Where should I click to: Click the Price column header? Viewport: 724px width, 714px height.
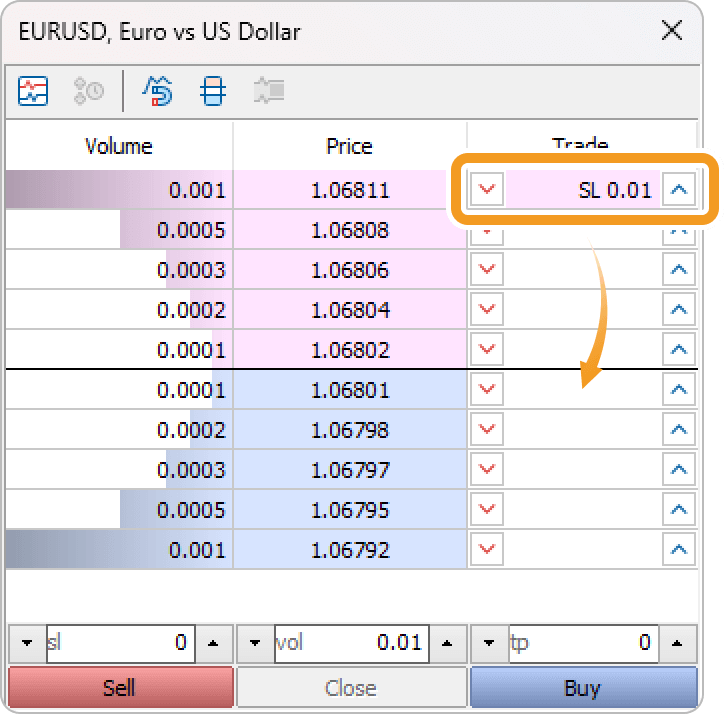point(350,146)
